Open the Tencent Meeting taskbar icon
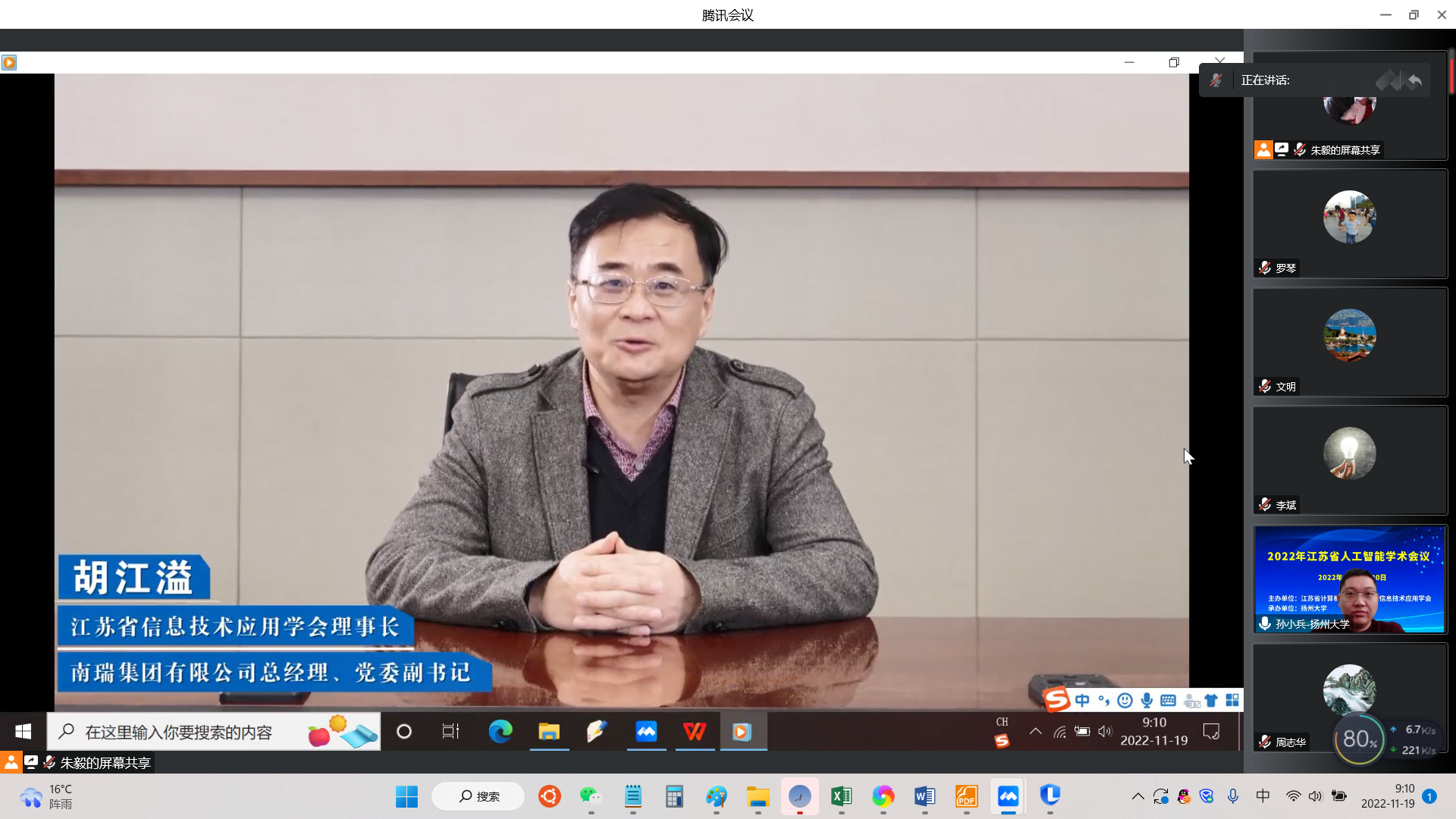The height and width of the screenshot is (819, 1456). tap(1008, 796)
